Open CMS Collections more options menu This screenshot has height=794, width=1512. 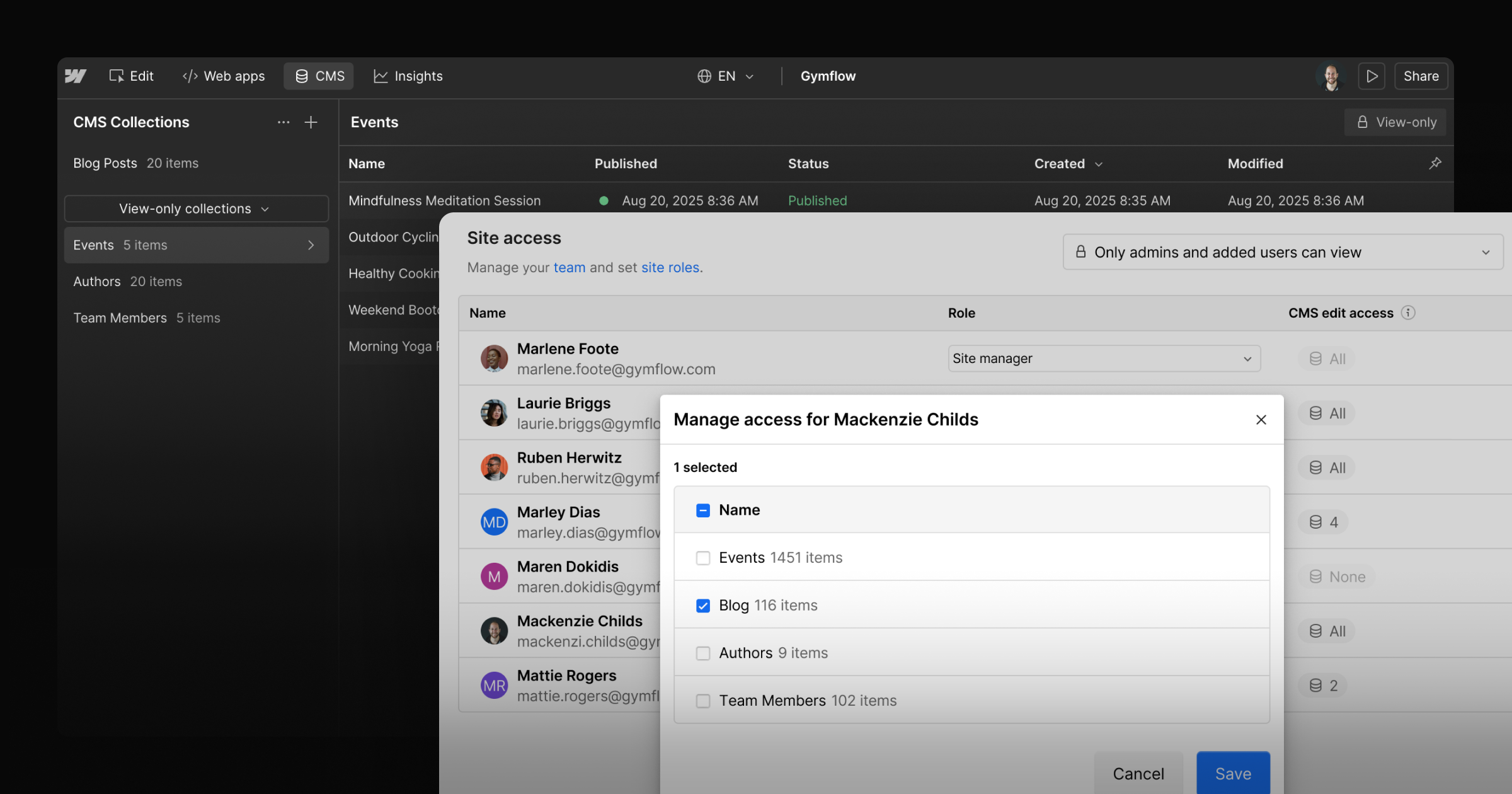tap(283, 122)
